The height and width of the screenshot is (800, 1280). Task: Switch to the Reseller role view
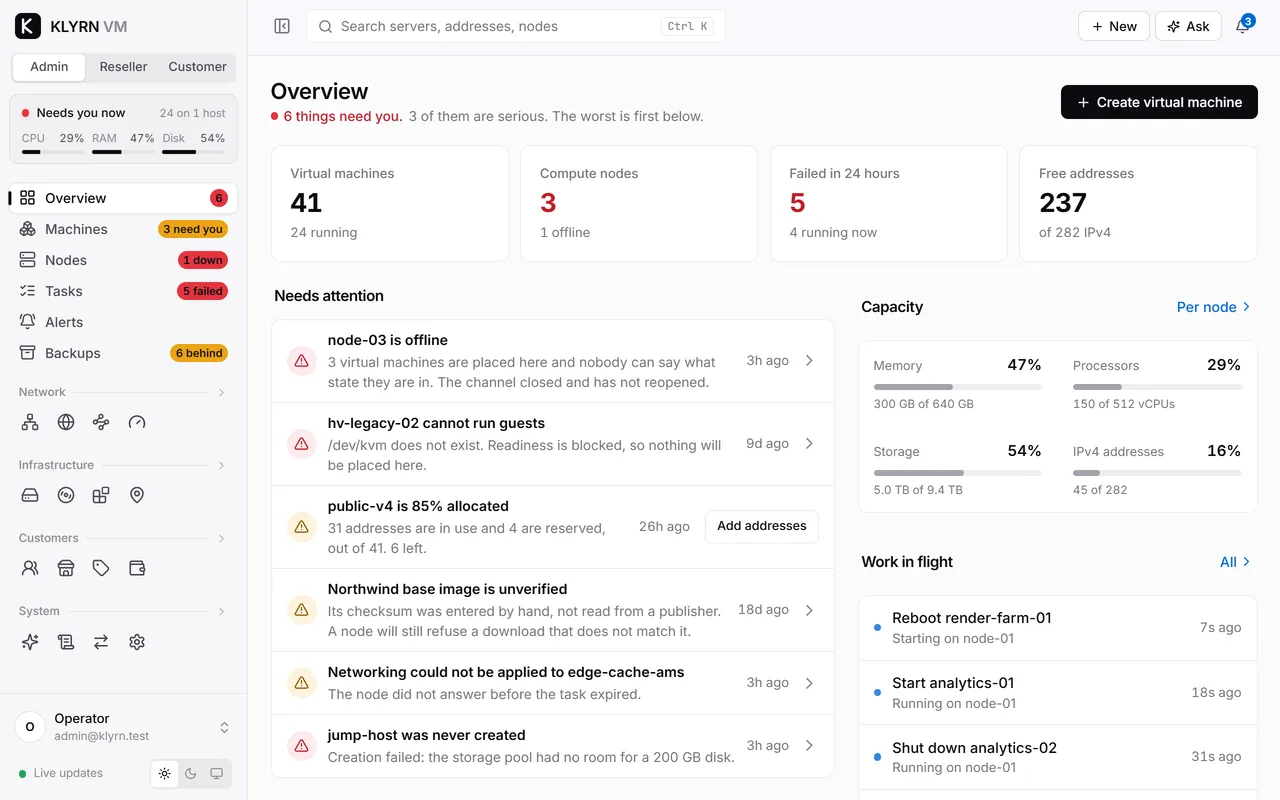point(123,67)
